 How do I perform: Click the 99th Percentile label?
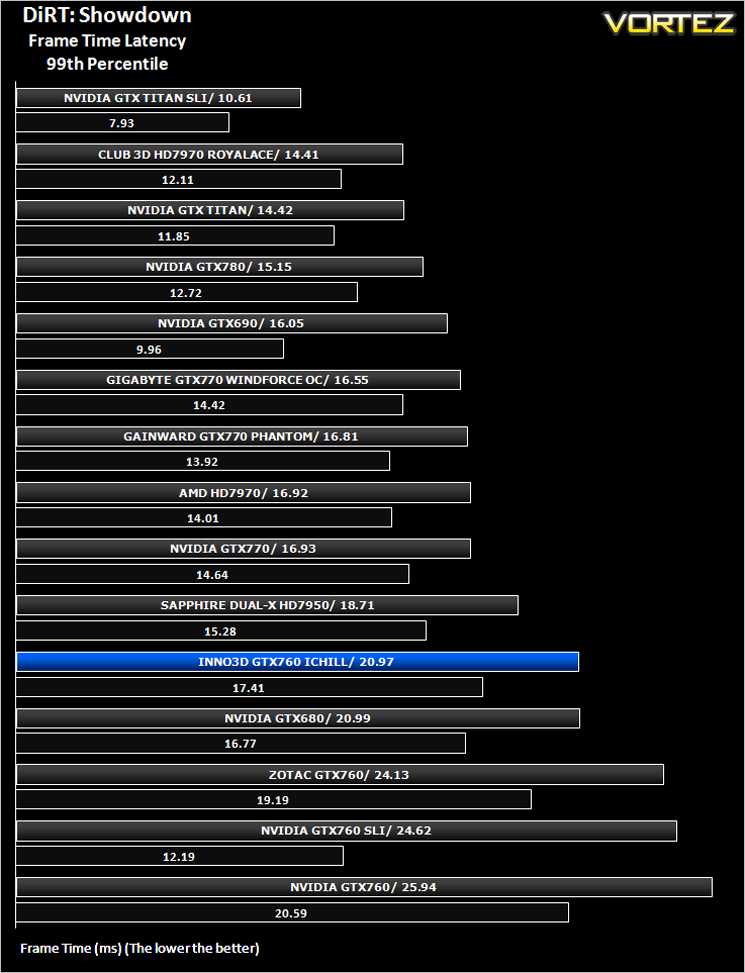click(107, 64)
